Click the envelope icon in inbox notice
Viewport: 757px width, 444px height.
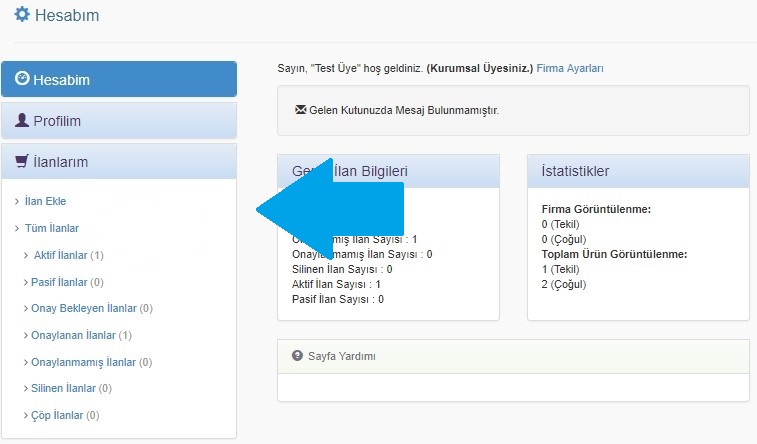pyautogui.click(x=301, y=110)
